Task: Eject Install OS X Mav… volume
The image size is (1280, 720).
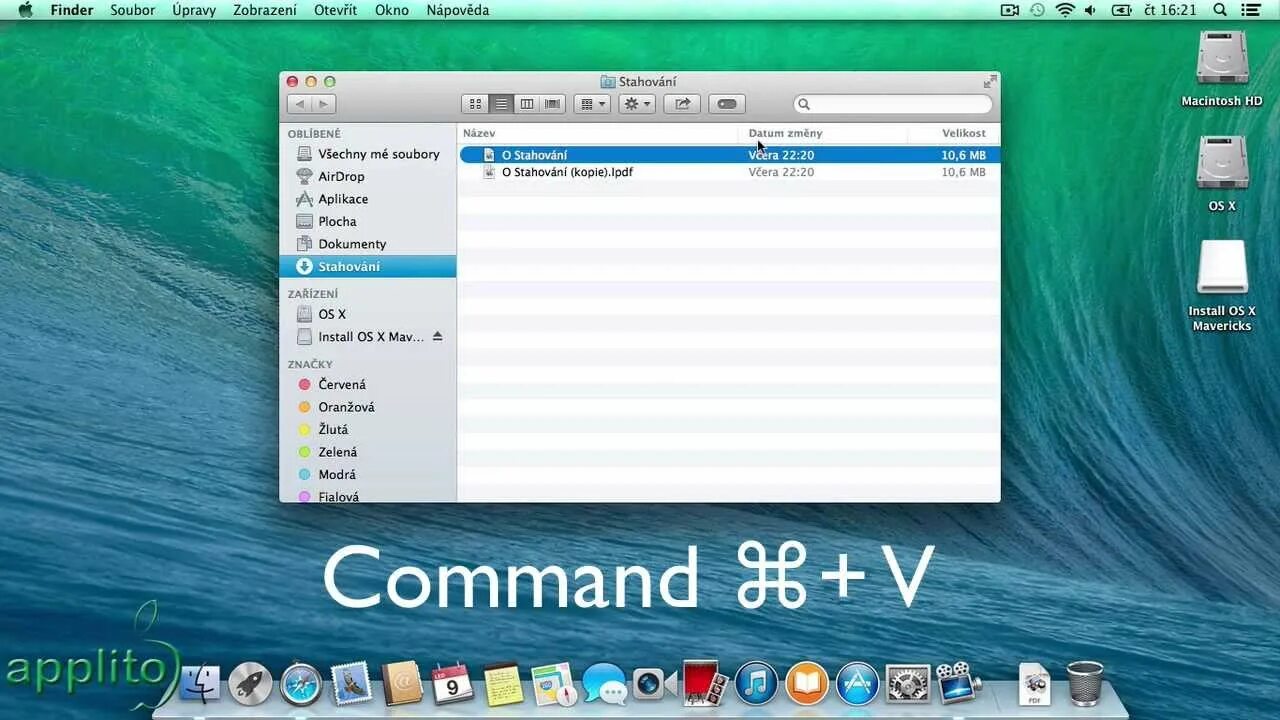Action: tap(437, 337)
